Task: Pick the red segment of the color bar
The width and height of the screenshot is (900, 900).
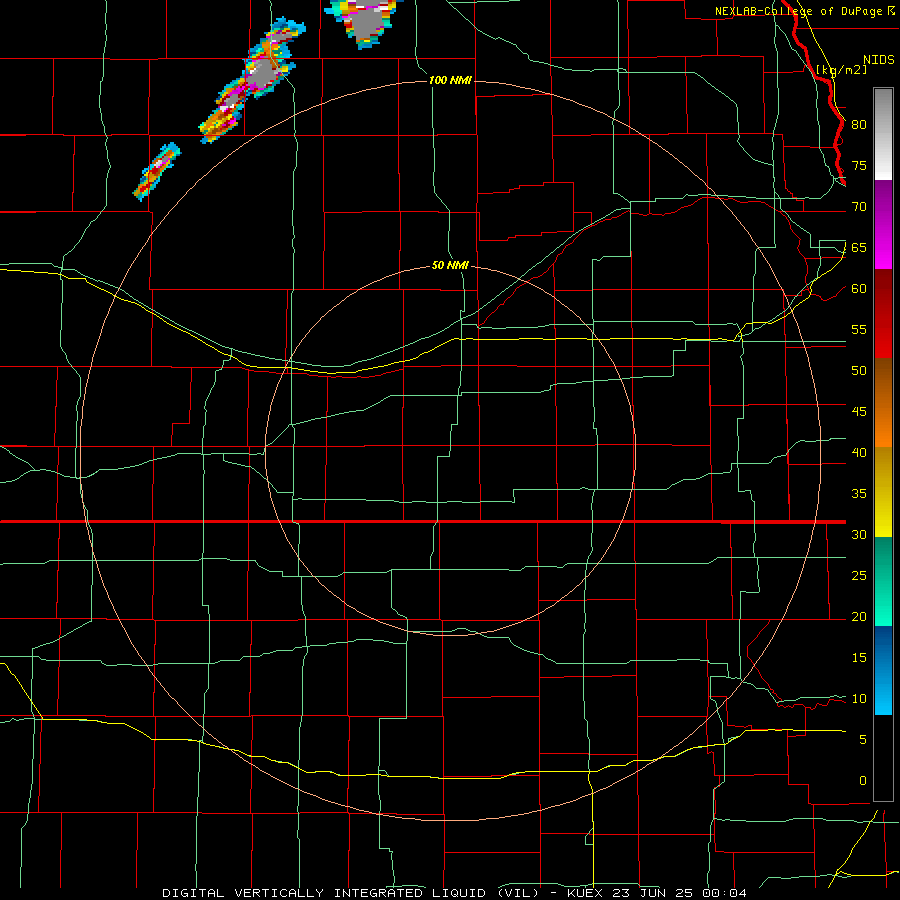Action: click(883, 314)
